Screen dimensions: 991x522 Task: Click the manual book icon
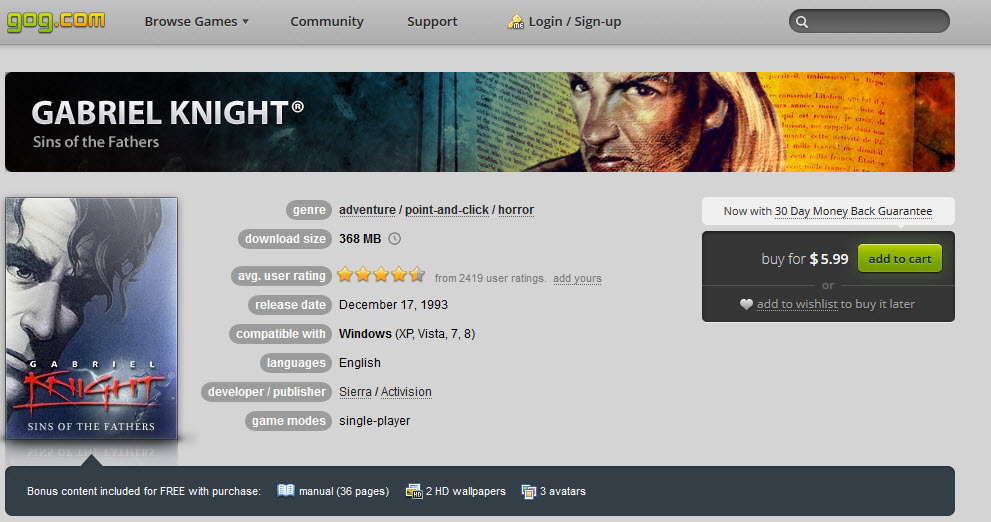point(286,490)
